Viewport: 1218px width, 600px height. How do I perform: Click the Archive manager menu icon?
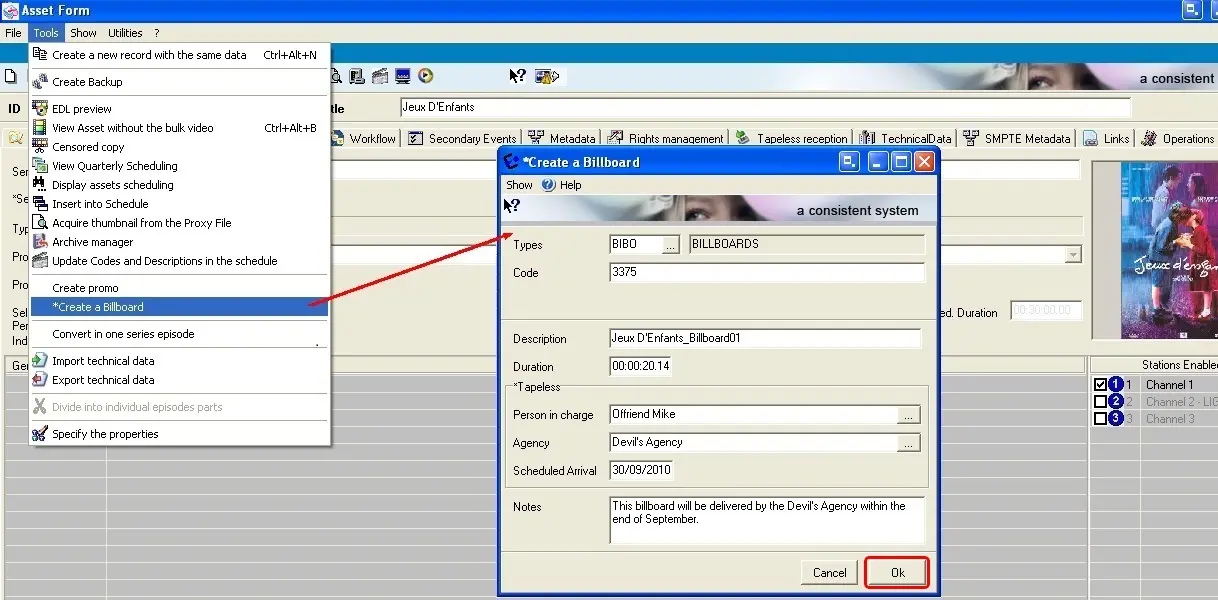[40, 242]
